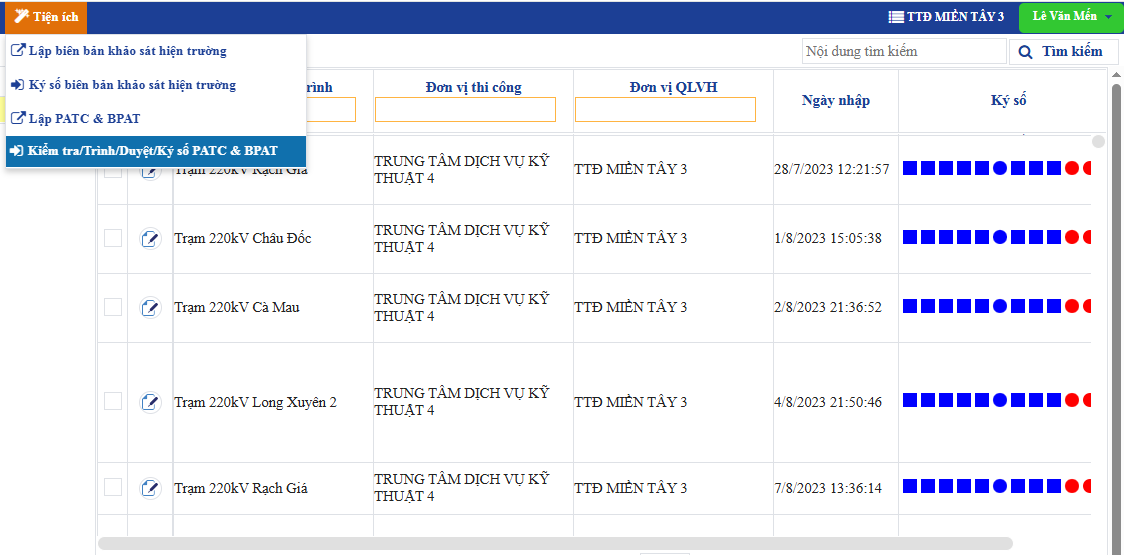Click Ngày nhập column header to sort
The image size is (1124, 555).
tap(835, 100)
